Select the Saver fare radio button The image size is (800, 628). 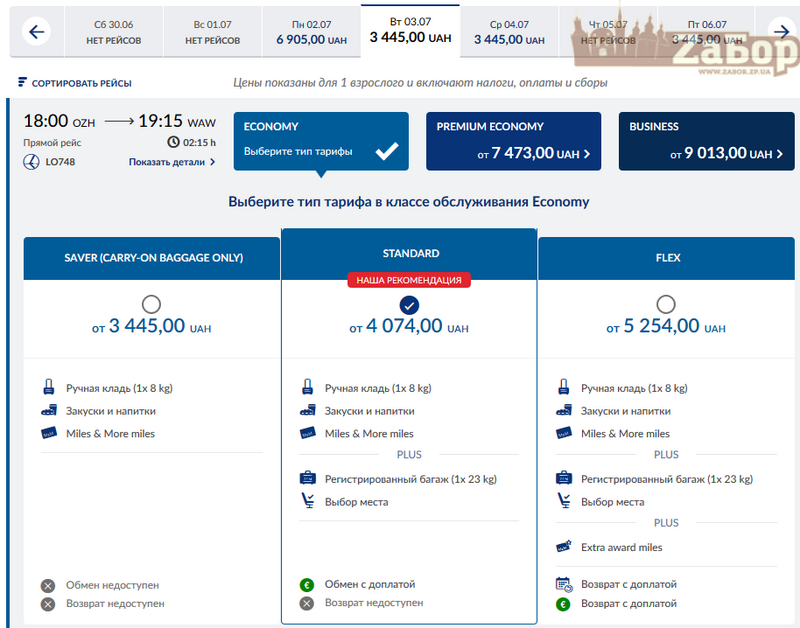152,304
